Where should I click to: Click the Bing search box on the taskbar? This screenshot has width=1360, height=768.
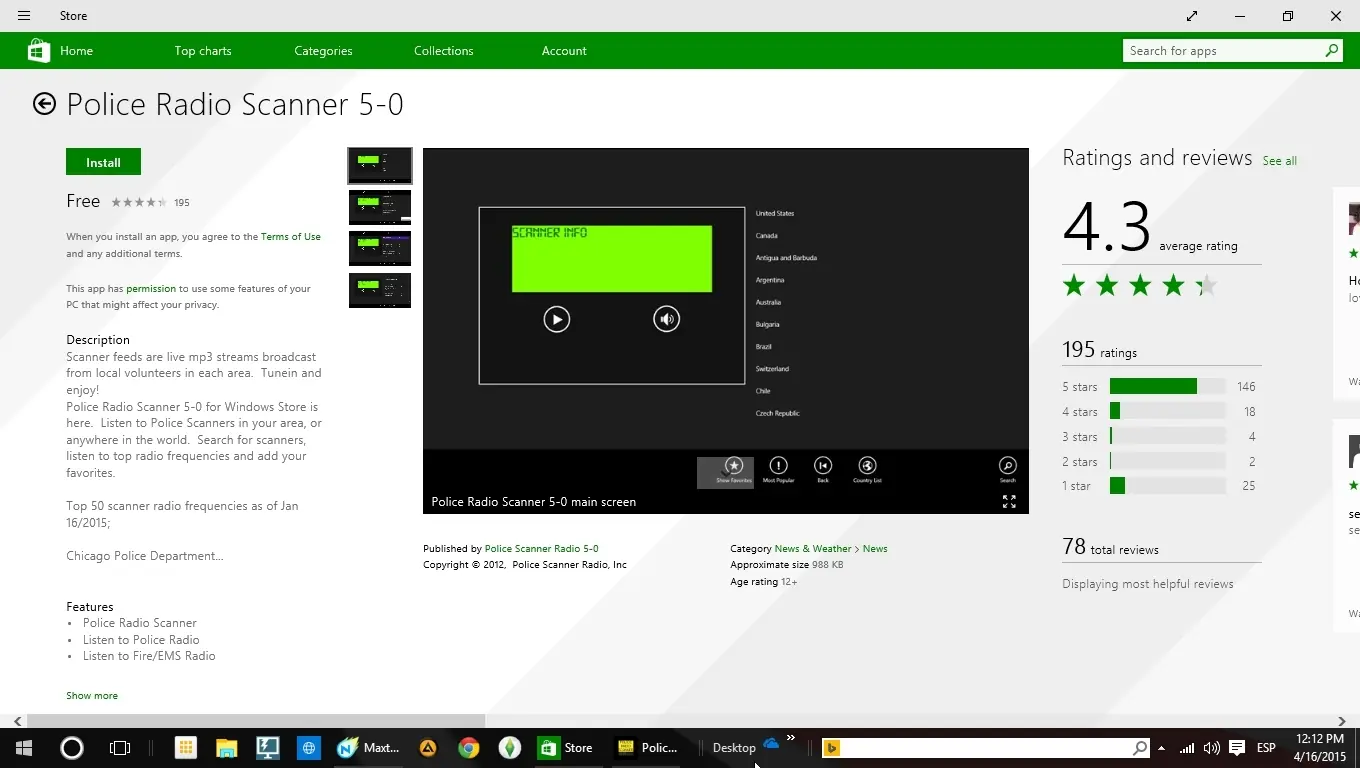click(x=986, y=748)
